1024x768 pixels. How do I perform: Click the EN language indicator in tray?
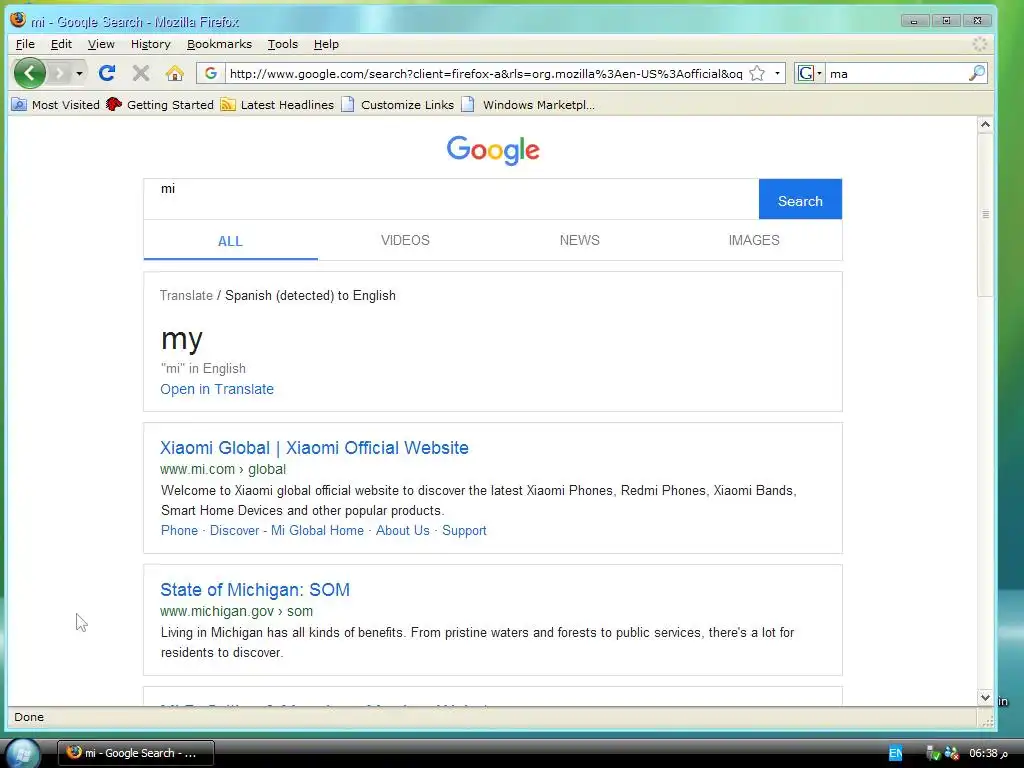pos(895,753)
